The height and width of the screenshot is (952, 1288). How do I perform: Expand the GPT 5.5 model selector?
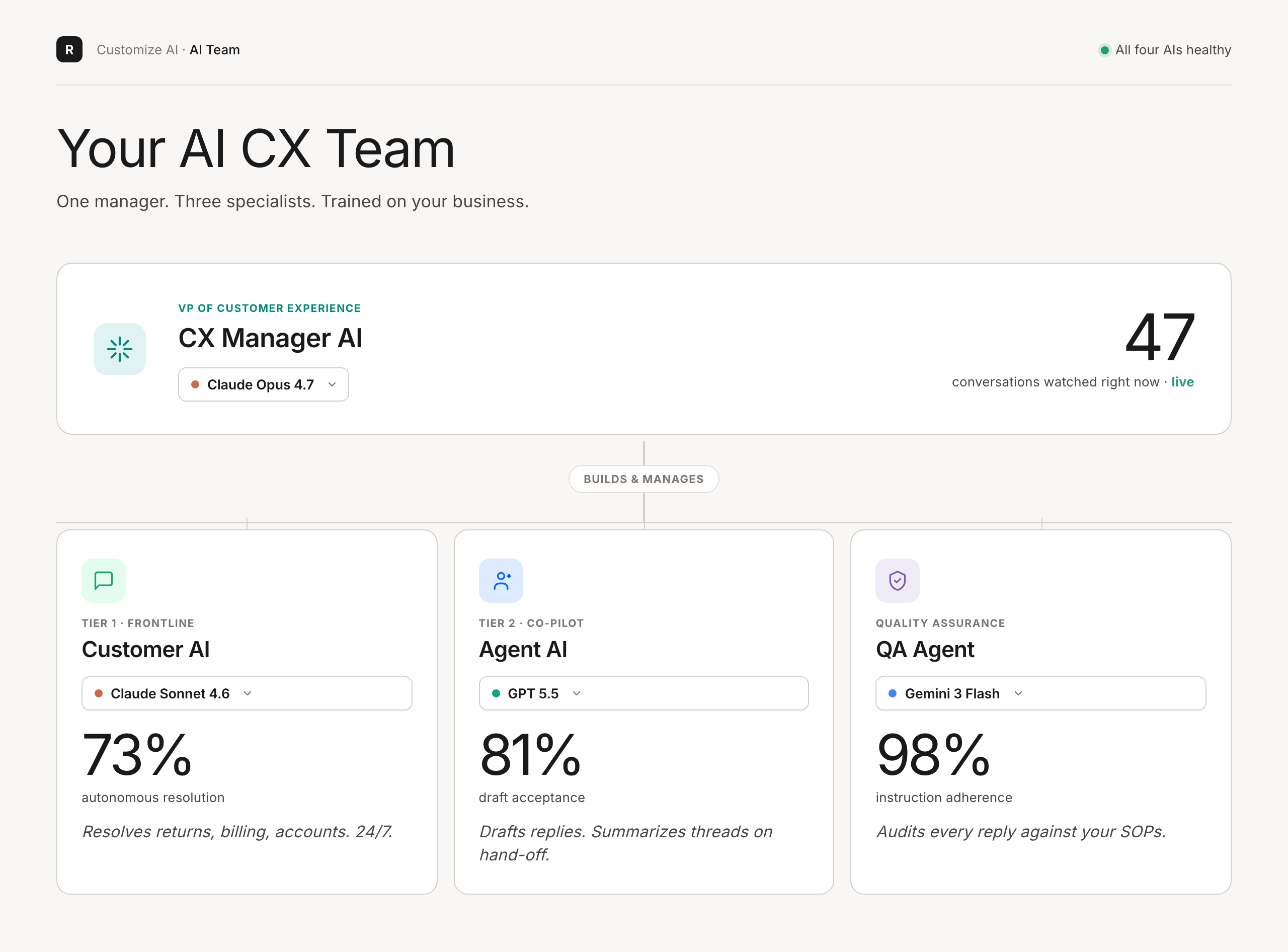pyautogui.click(x=643, y=693)
